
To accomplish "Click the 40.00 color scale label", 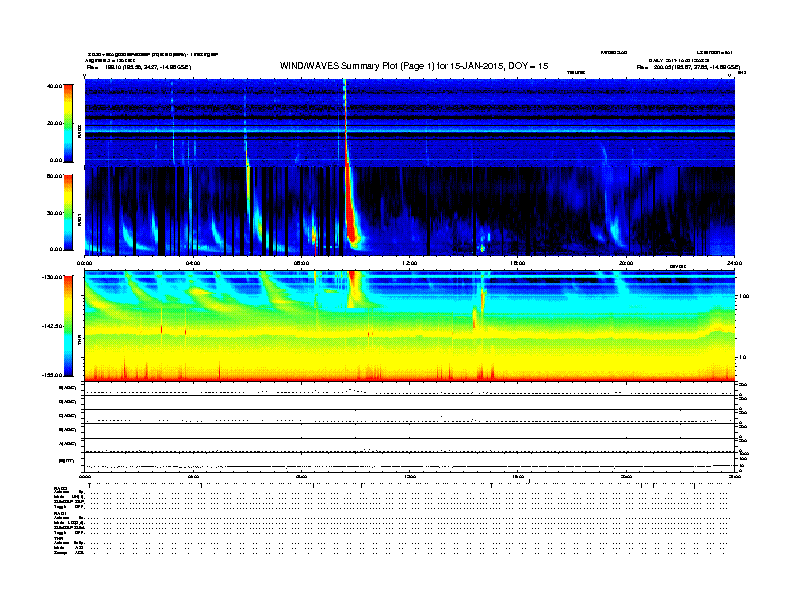I will pos(54,86).
